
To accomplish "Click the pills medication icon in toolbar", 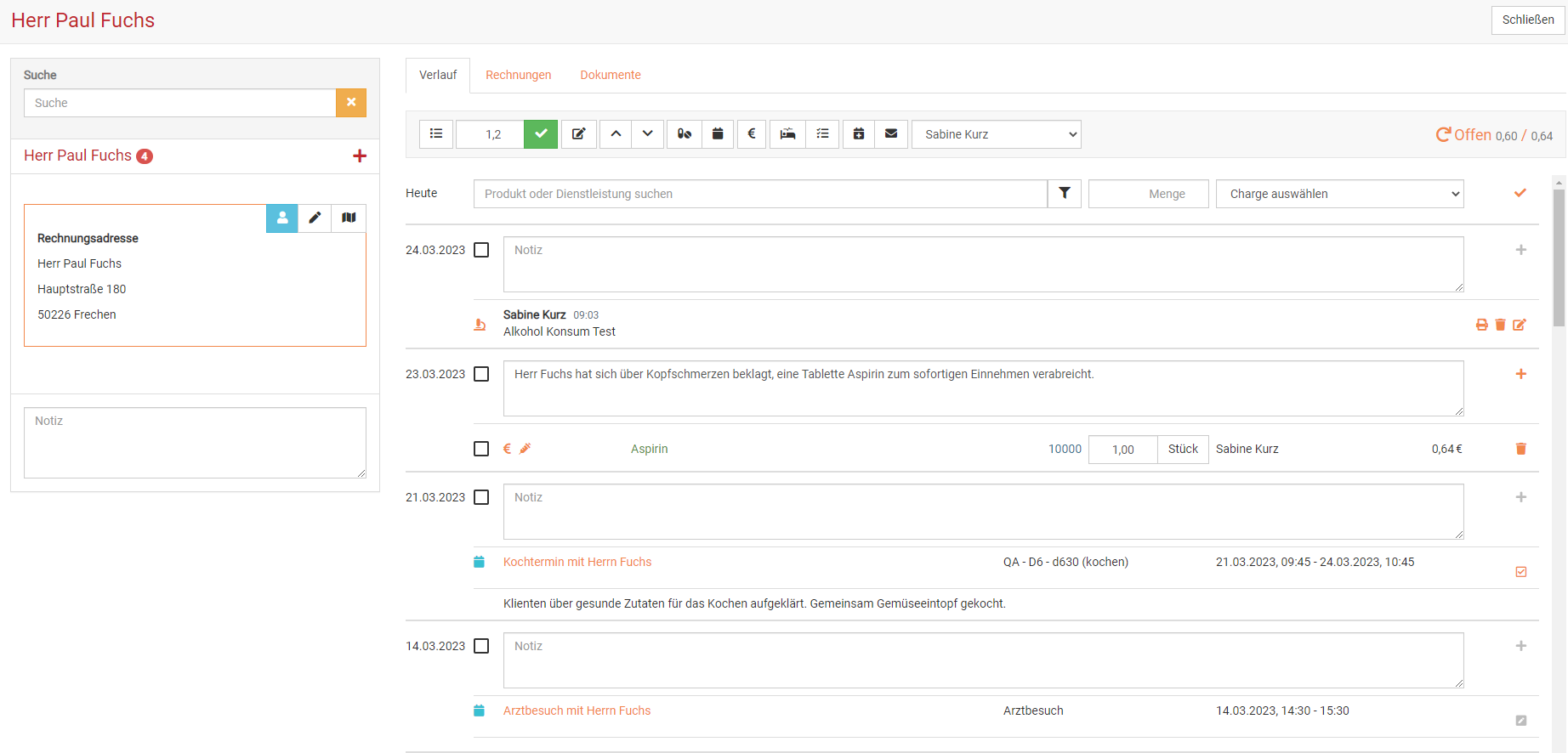I will click(x=684, y=134).
